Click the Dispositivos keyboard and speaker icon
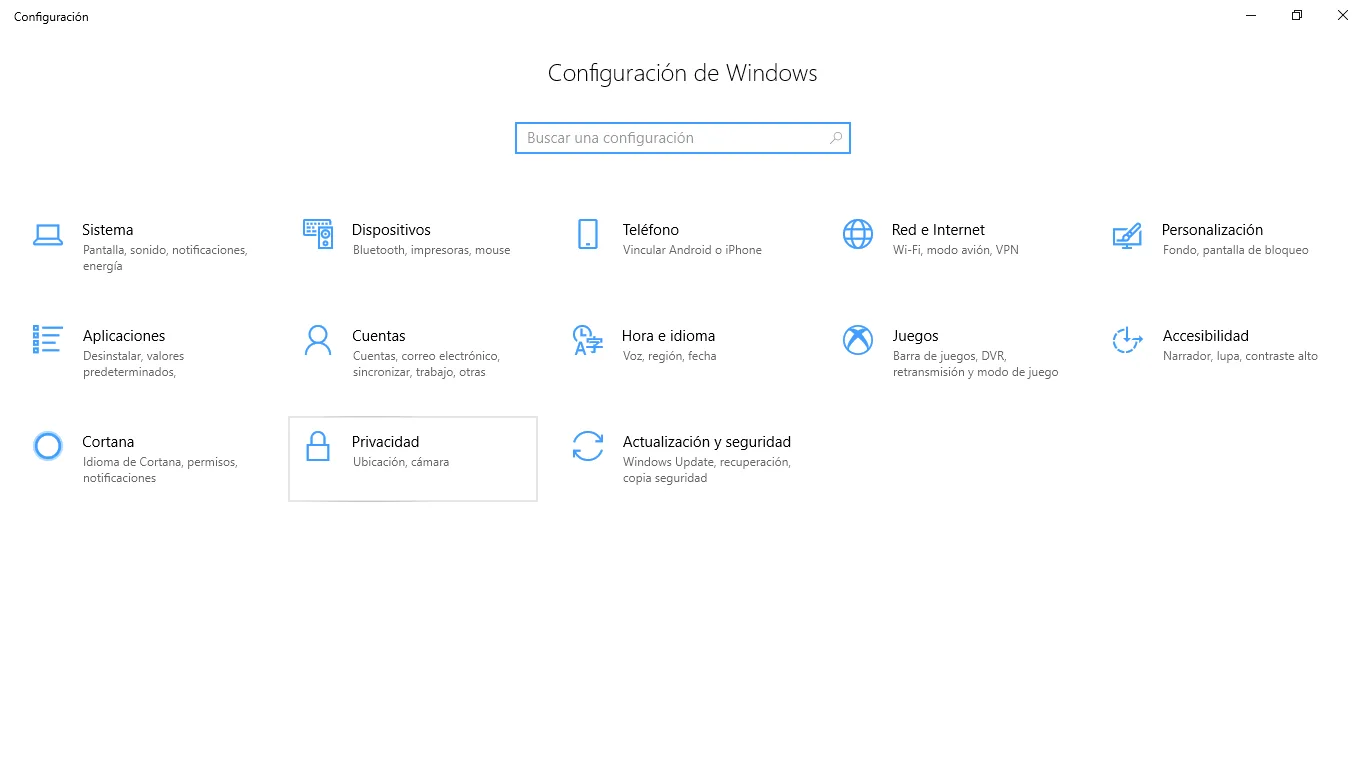 pos(318,234)
